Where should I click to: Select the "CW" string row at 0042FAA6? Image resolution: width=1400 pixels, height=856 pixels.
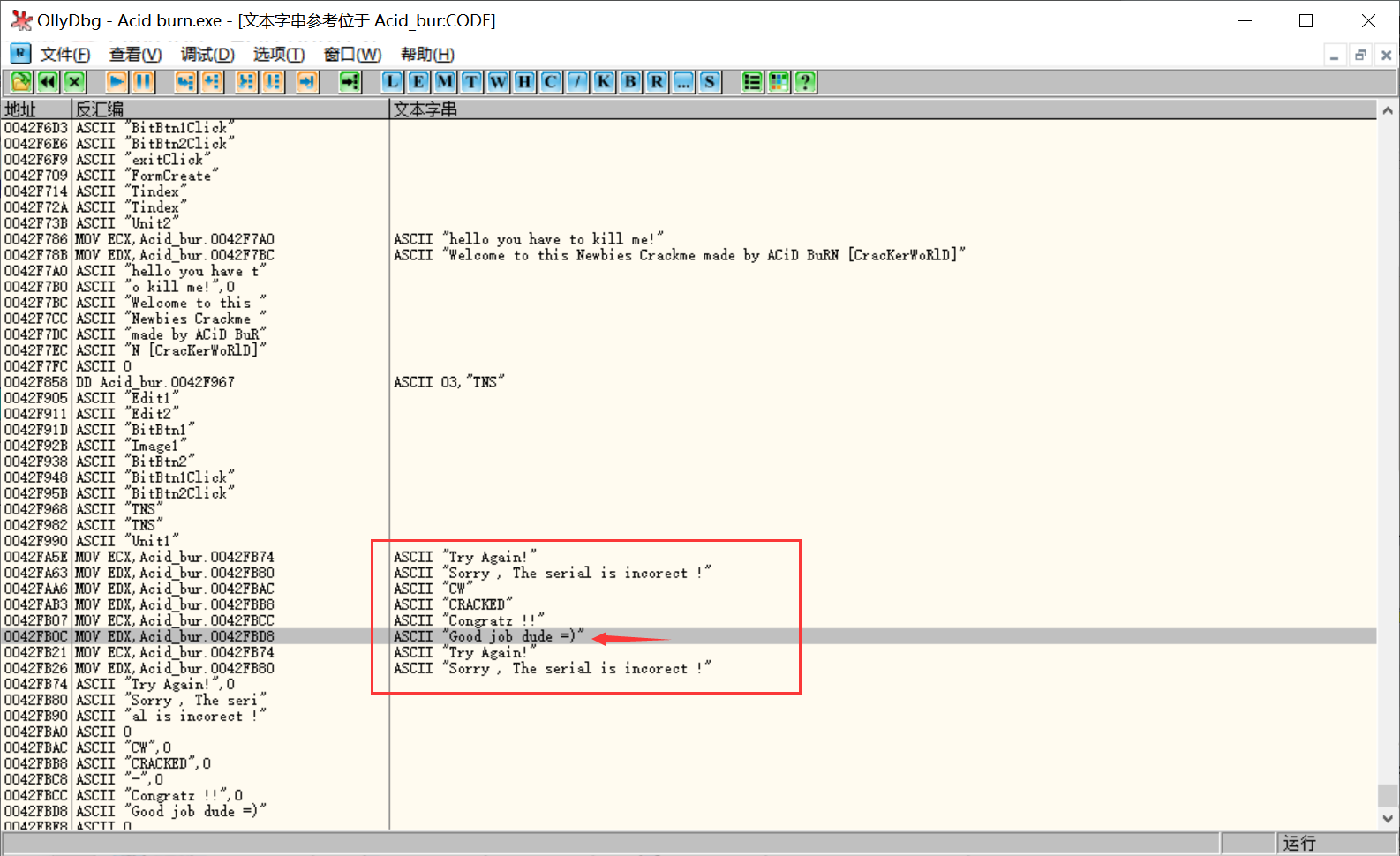point(689,589)
